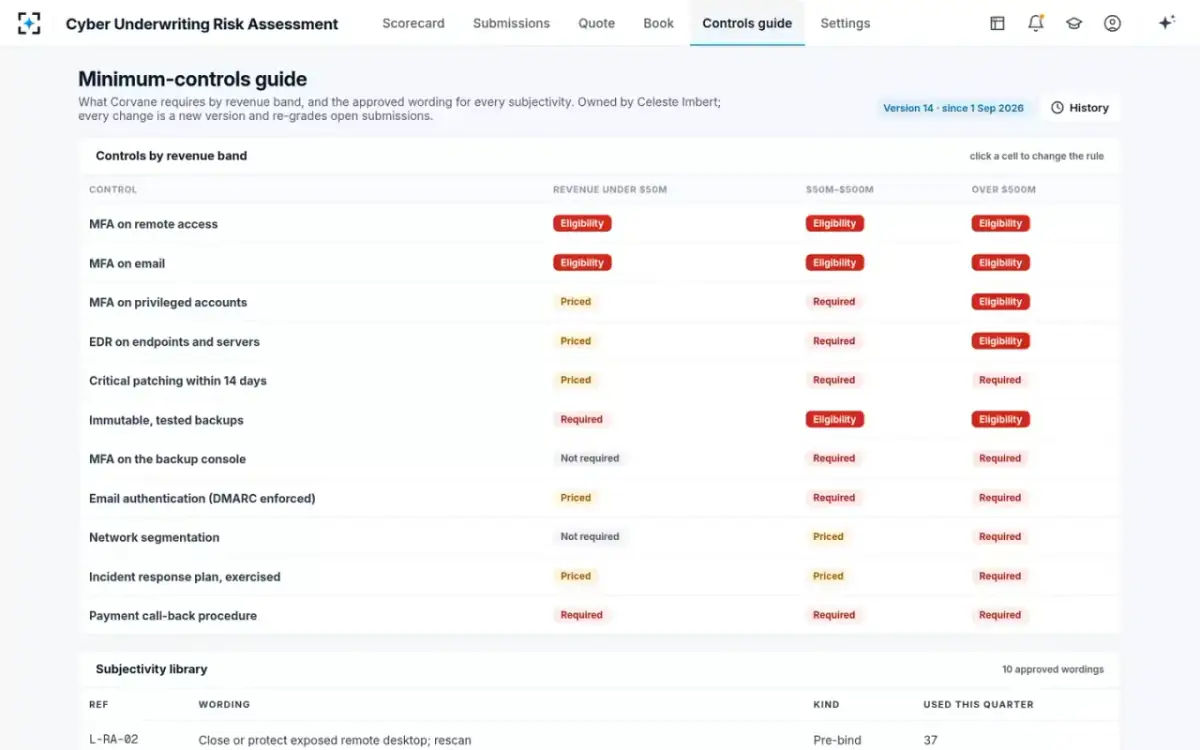Screen dimensions: 1200x750
Task: Open the notifications bell
Action: click(x=1036, y=23)
